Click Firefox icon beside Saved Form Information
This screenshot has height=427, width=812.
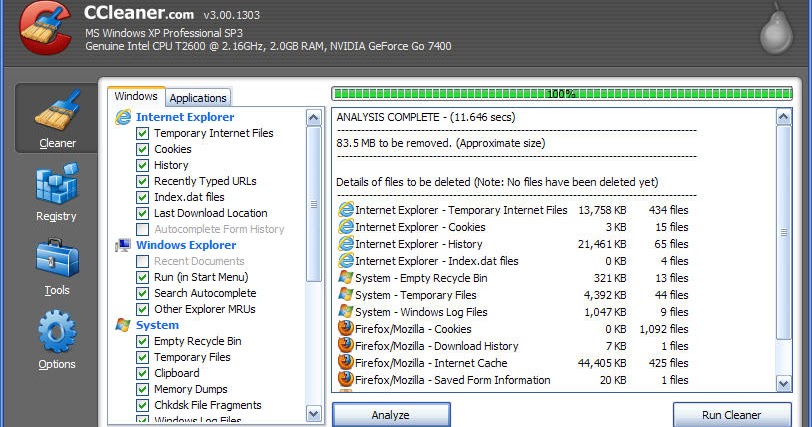point(345,379)
